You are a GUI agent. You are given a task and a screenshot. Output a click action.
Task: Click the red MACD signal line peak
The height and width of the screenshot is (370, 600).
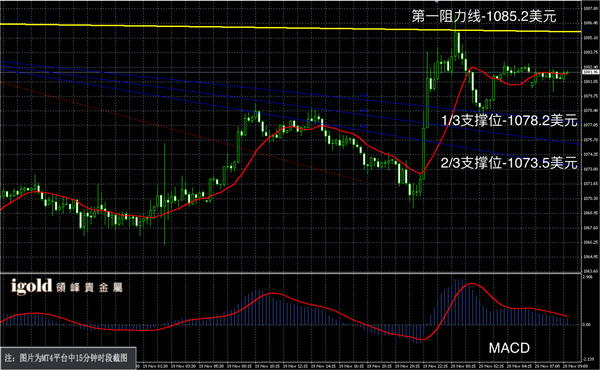pyautogui.click(x=472, y=284)
